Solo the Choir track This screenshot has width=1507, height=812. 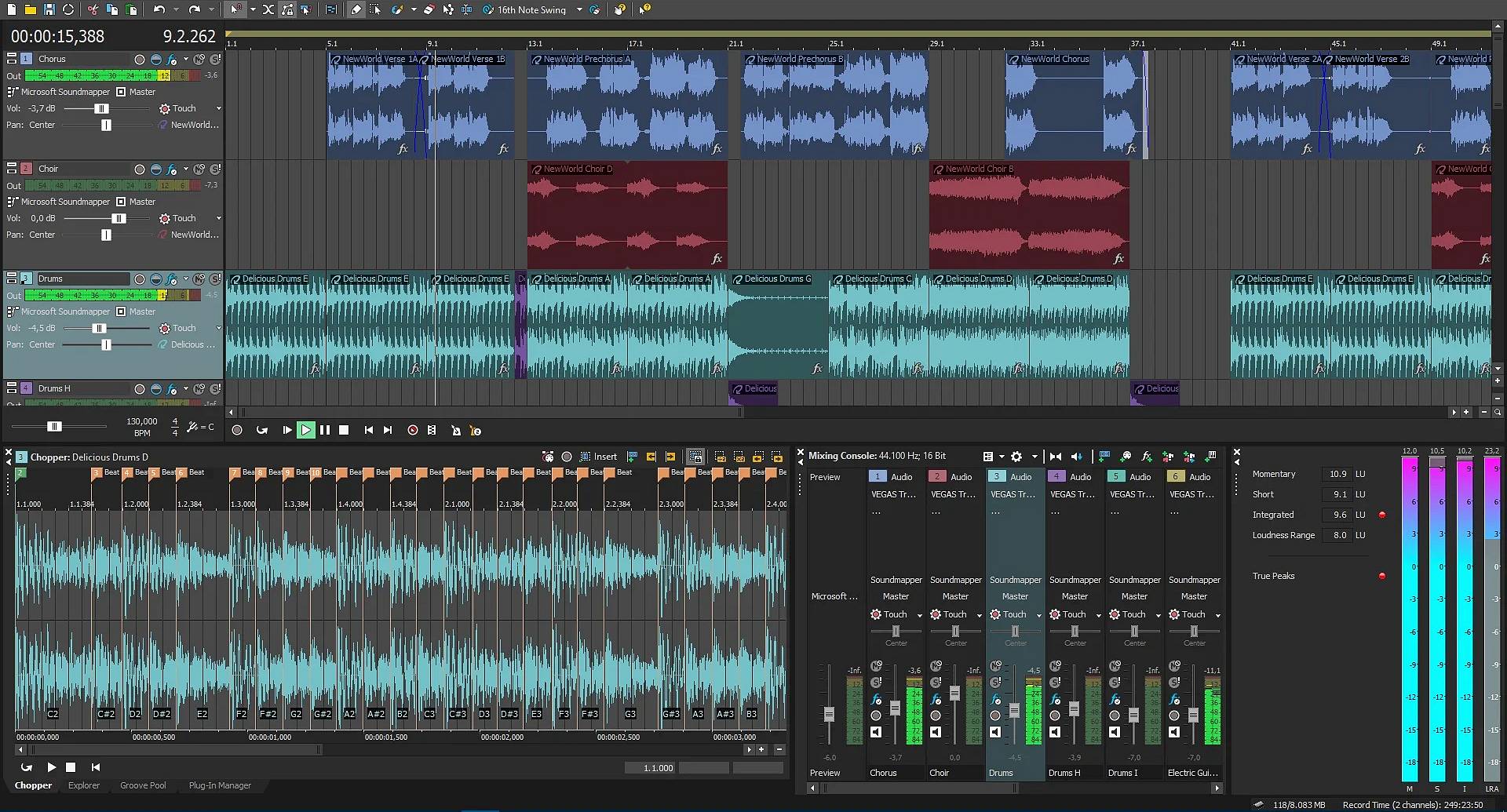click(x=216, y=169)
